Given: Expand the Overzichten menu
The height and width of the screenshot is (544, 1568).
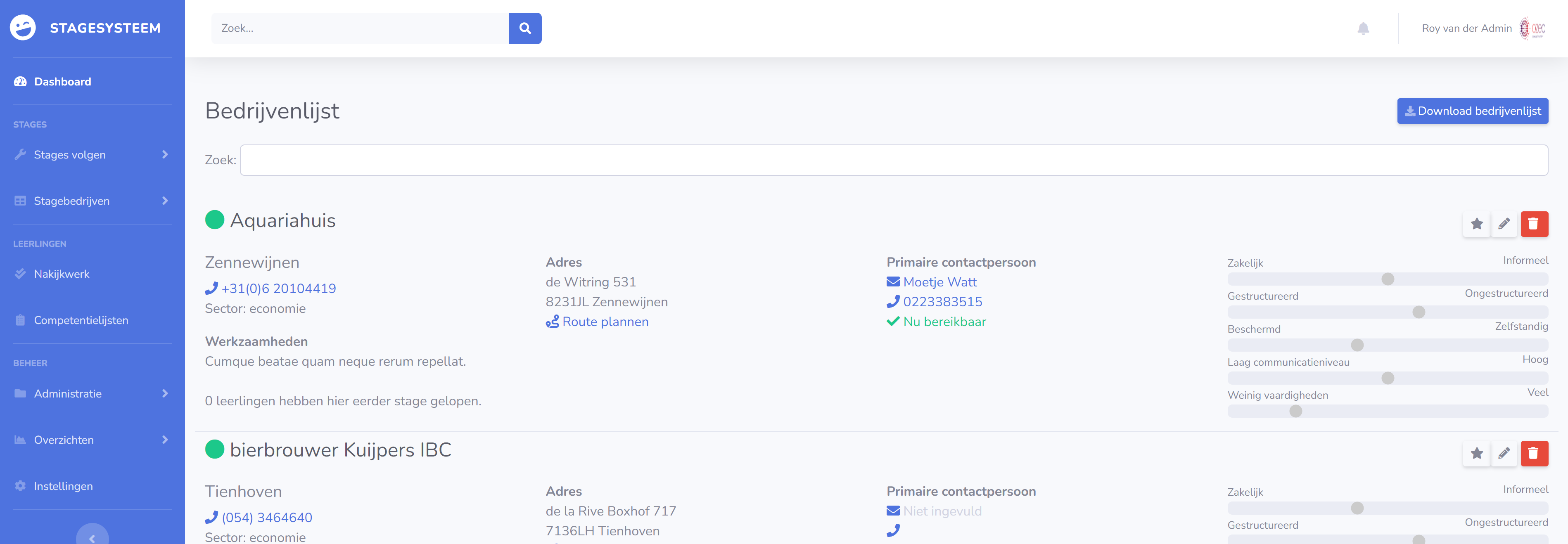Looking at the screenshot, I should [91, 440].
